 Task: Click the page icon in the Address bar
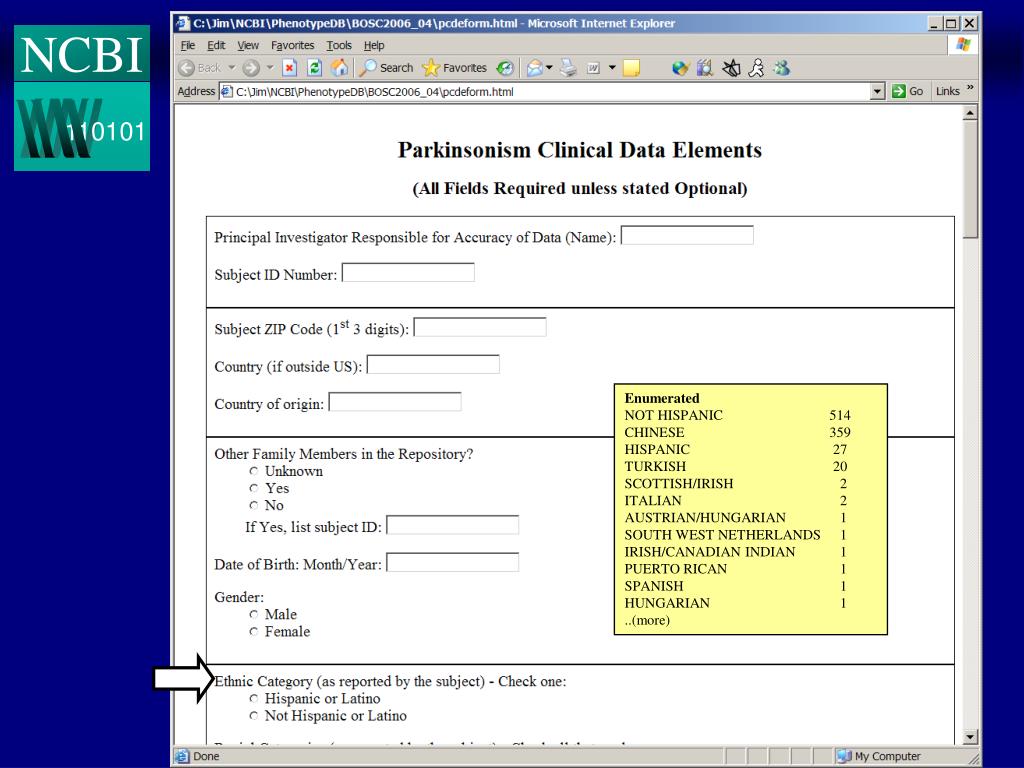[227, 91]
